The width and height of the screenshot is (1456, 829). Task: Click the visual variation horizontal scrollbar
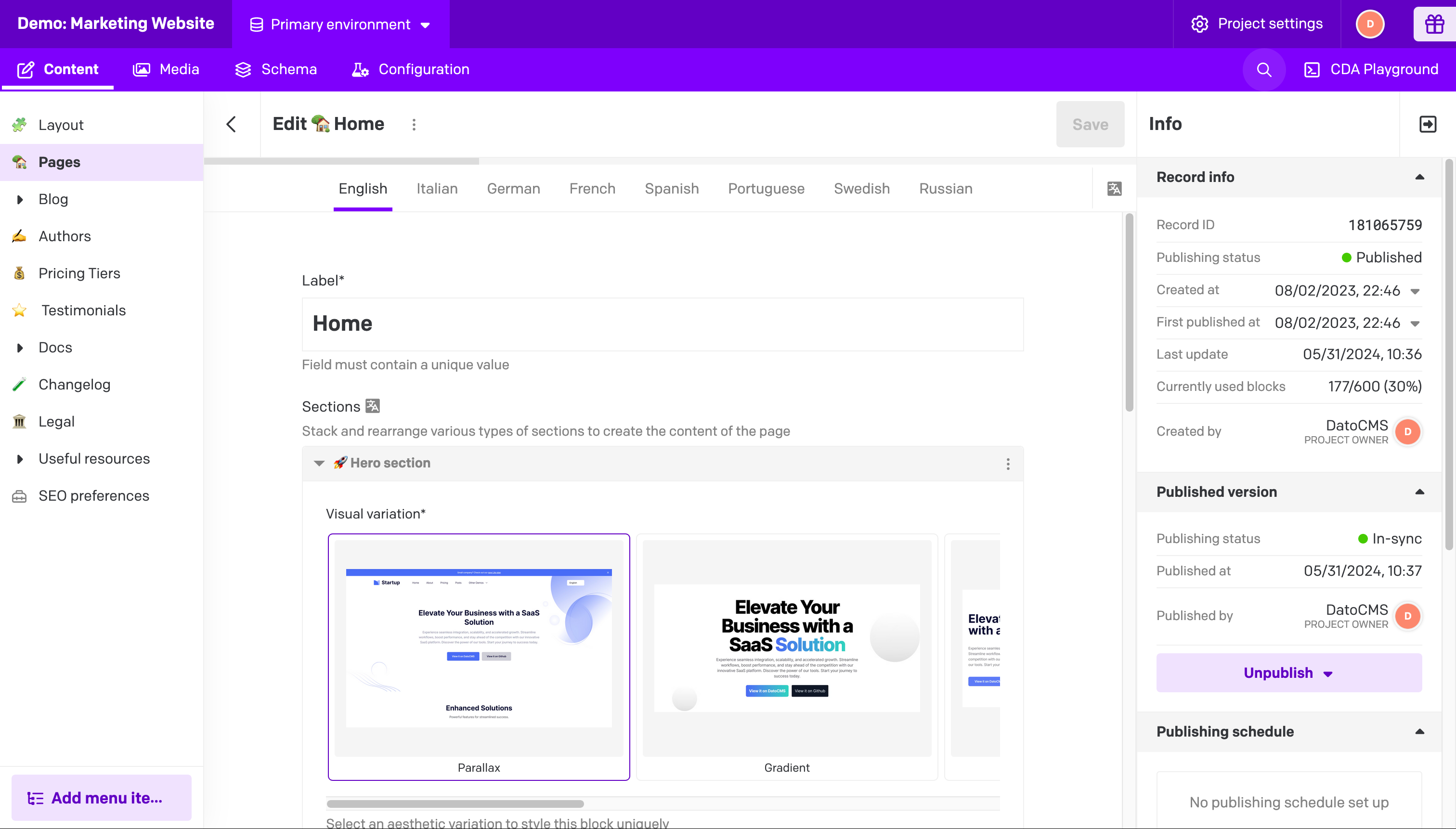point(455,804)
